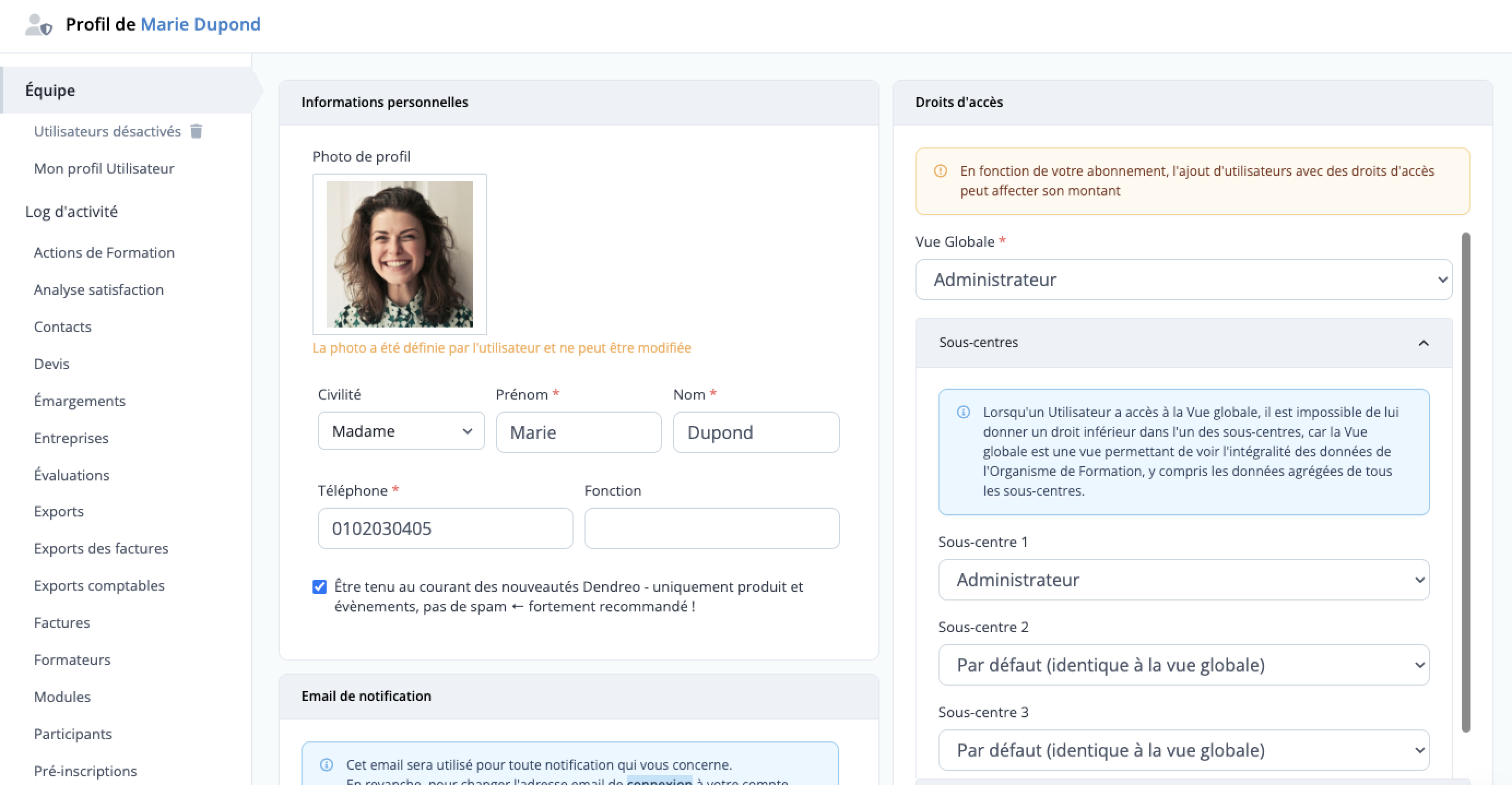Viewport: 1512px width, 785px height.
Task: Click the blue info icon in the Sous-centres notice
Action: coord(963,413)
